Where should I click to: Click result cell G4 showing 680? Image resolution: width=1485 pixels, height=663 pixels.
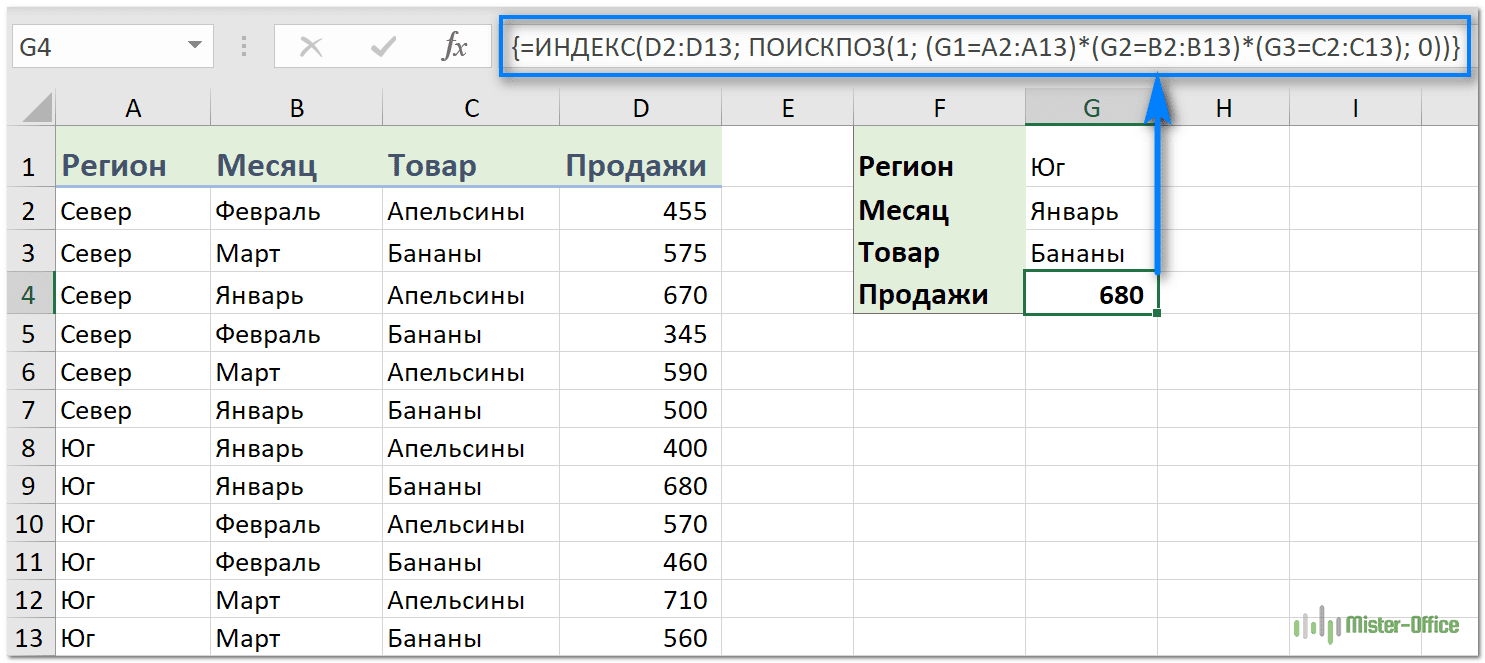1091,295
